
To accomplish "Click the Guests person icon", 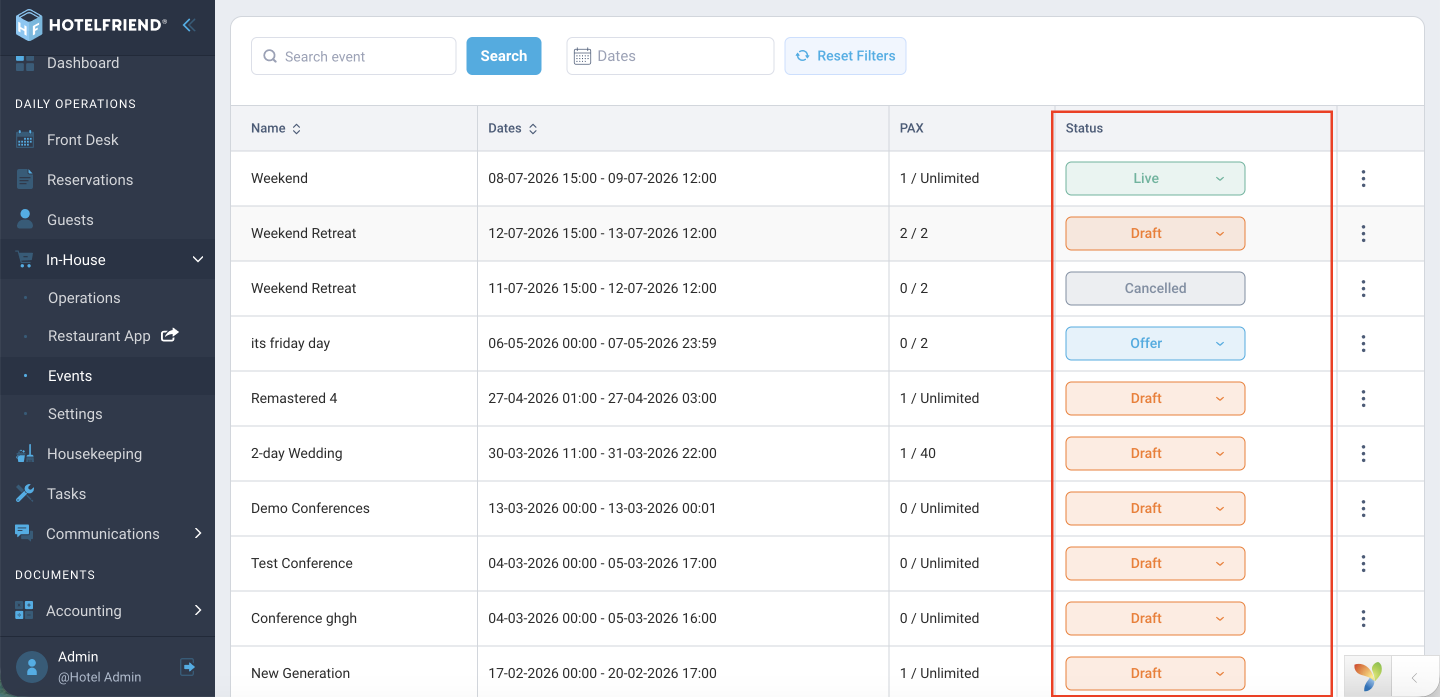I will tap(25, 219).
